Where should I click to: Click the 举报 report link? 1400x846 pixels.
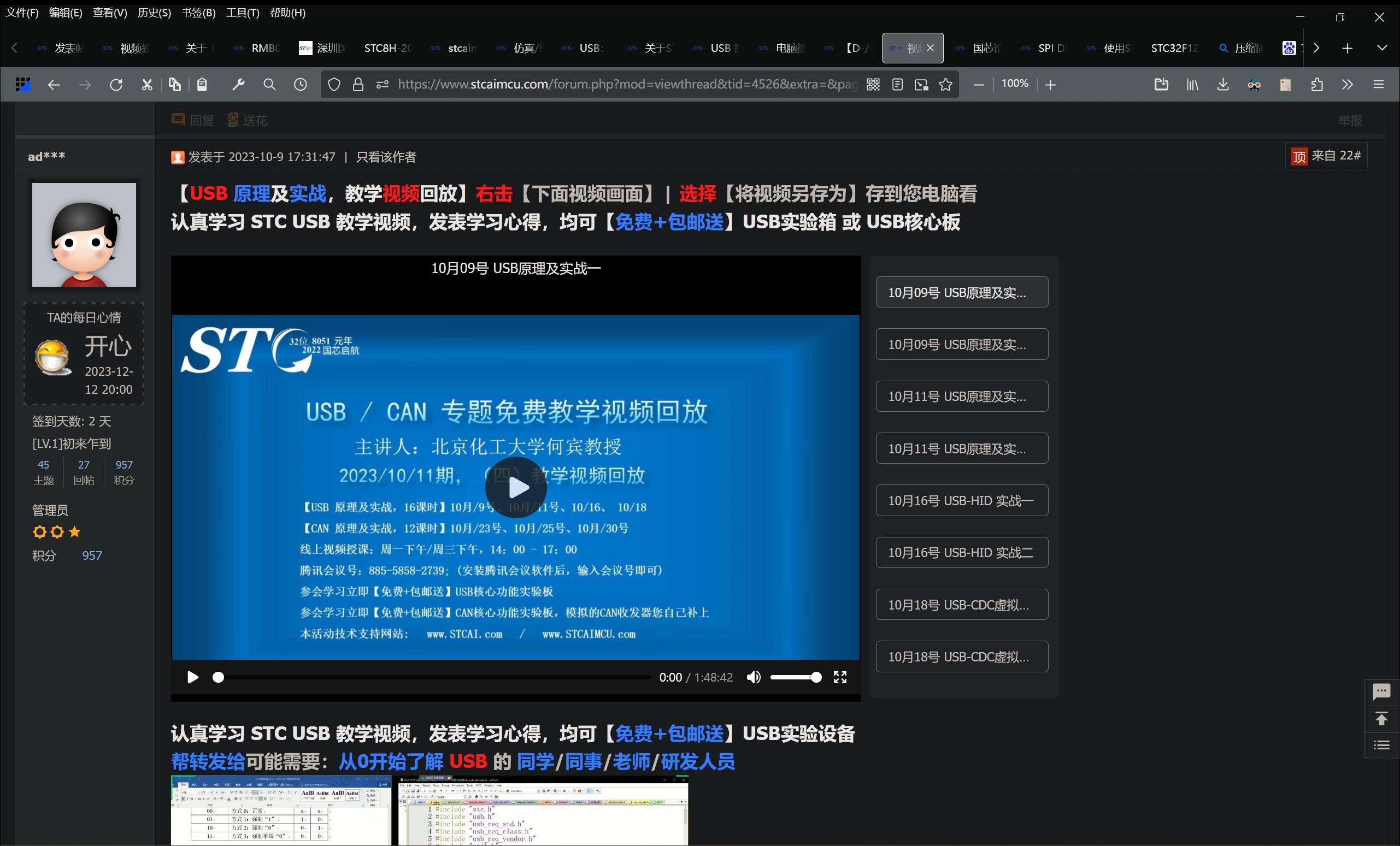click(x=1349, y=120)
